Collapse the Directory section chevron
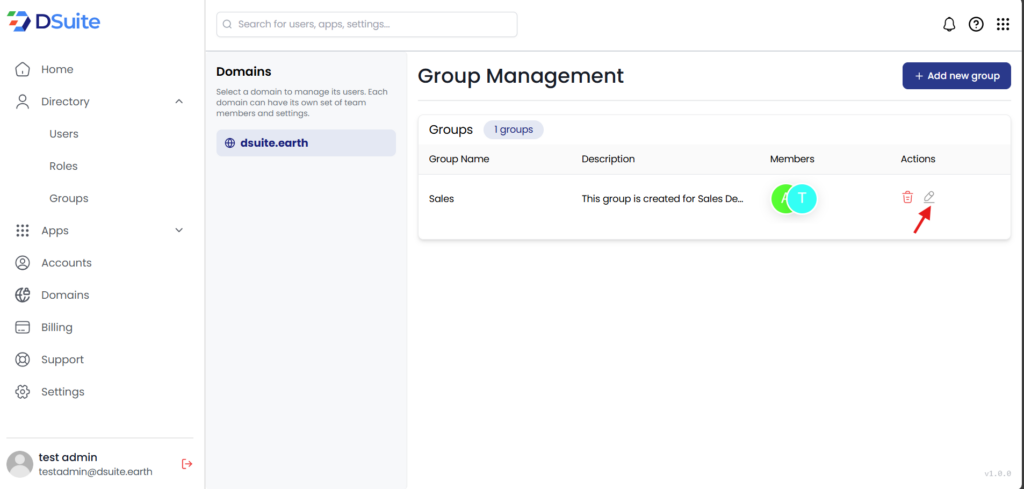The width and height of the screenshot is (1024, 489). 179,102
